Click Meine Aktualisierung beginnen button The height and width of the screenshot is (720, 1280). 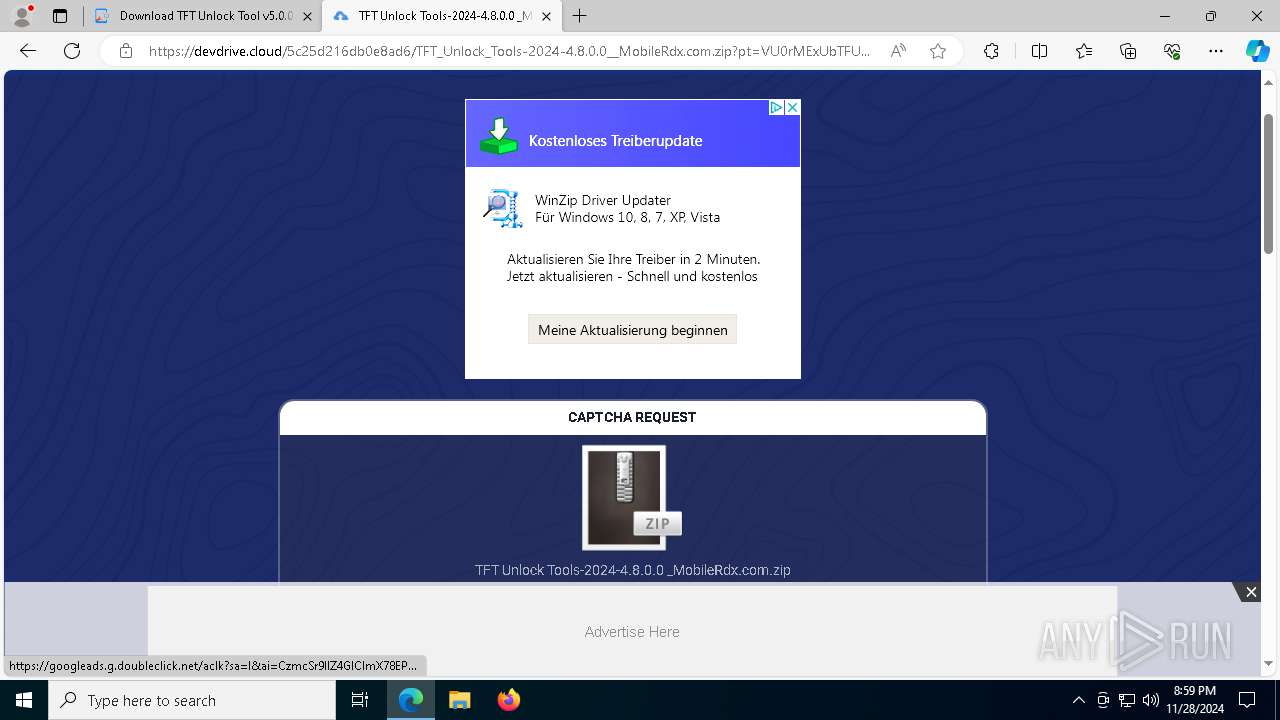click(632, 330)
